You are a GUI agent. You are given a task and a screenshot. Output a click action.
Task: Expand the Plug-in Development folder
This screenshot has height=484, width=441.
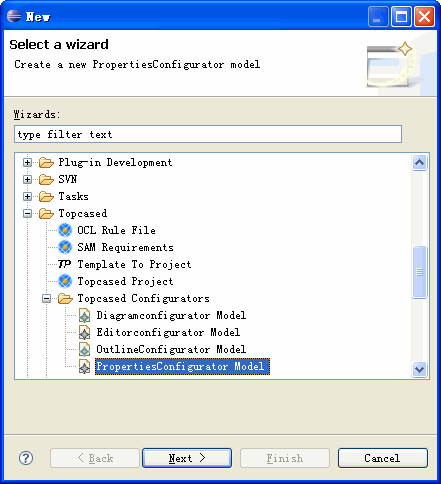[x=28, y=163]
